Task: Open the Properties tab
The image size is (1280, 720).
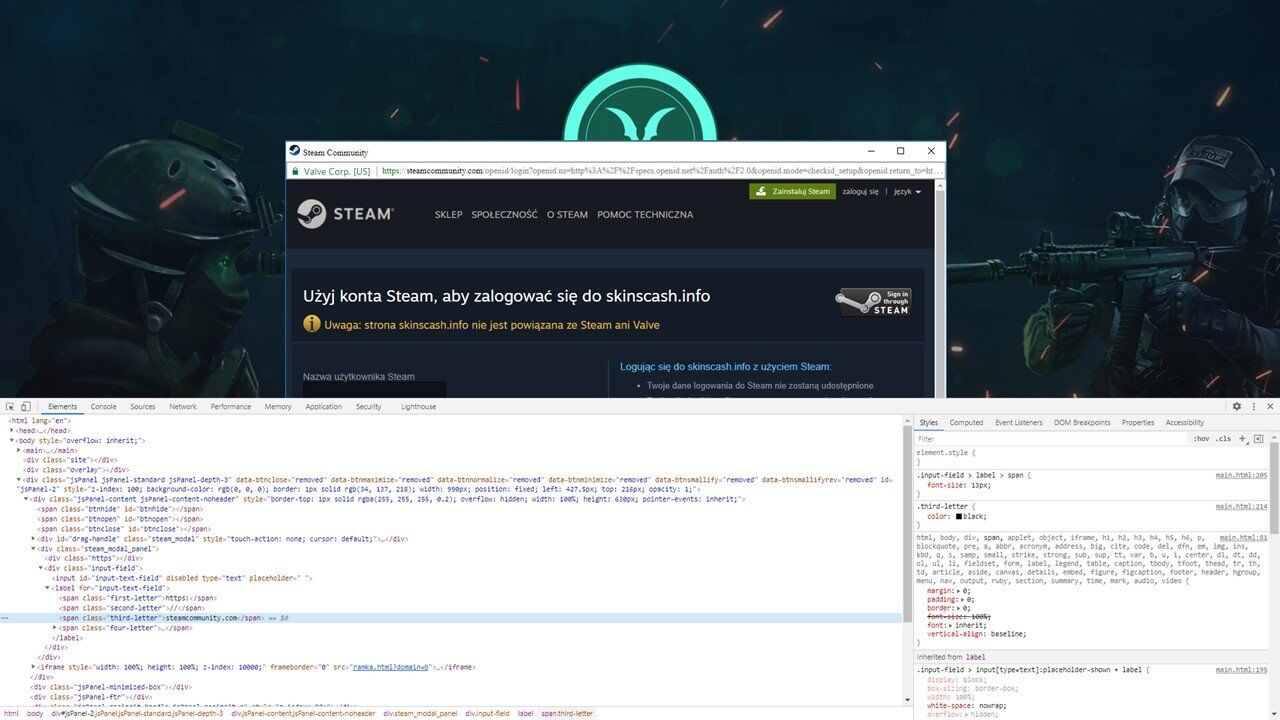Action: (1138, 423)
